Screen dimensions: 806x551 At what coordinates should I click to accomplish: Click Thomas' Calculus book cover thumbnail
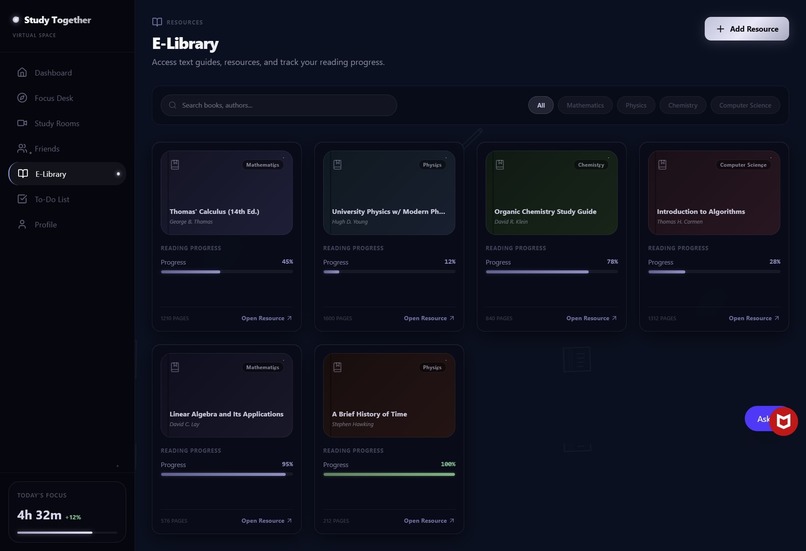227,193
